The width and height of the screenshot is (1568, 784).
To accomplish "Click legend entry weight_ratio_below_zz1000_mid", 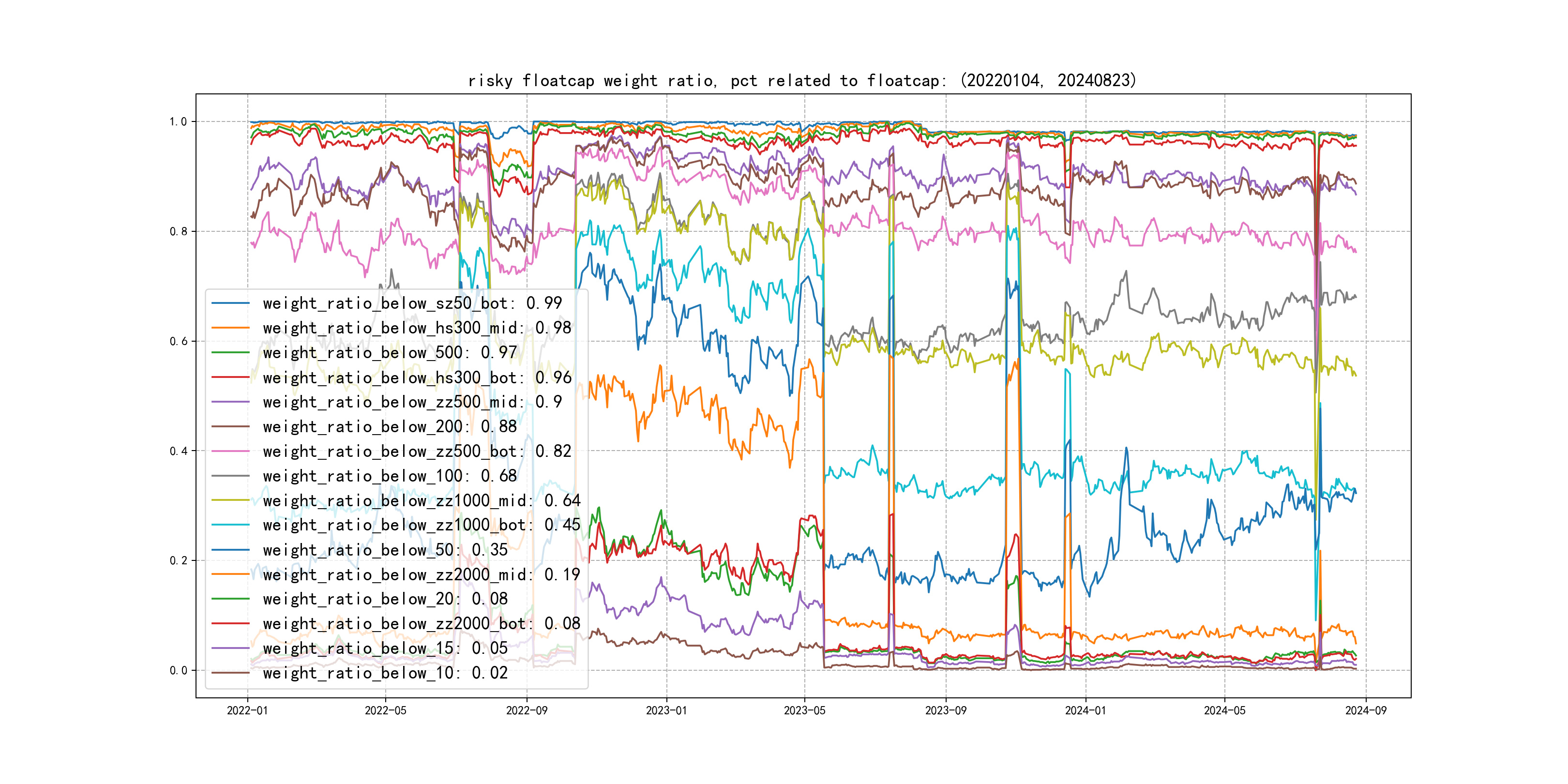I will click(x=421, y=500).
